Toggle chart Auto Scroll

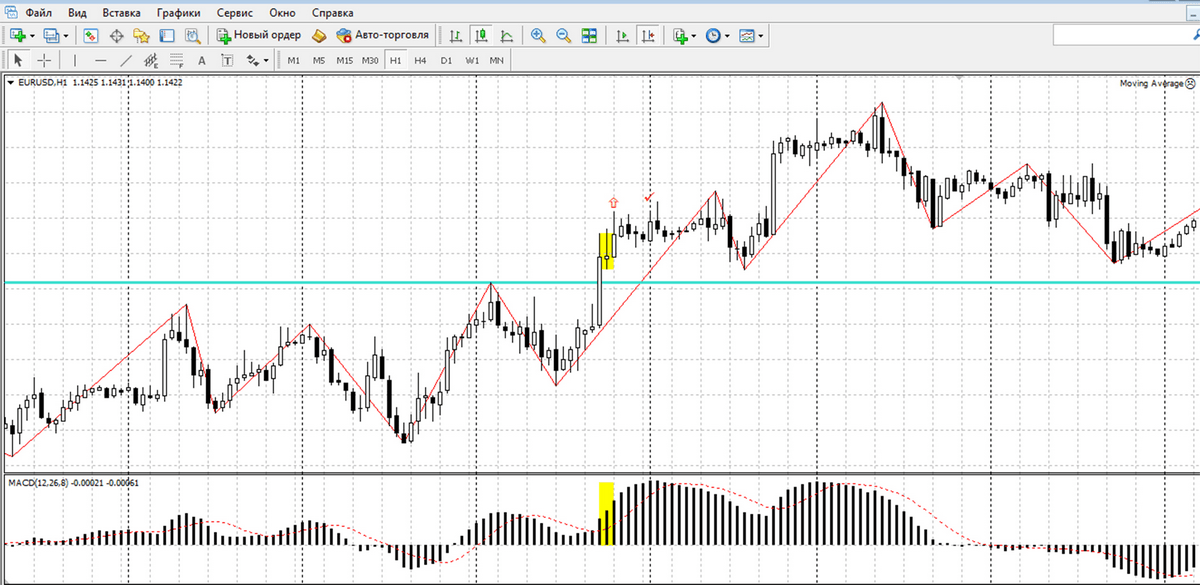click(x=622, y=35)
